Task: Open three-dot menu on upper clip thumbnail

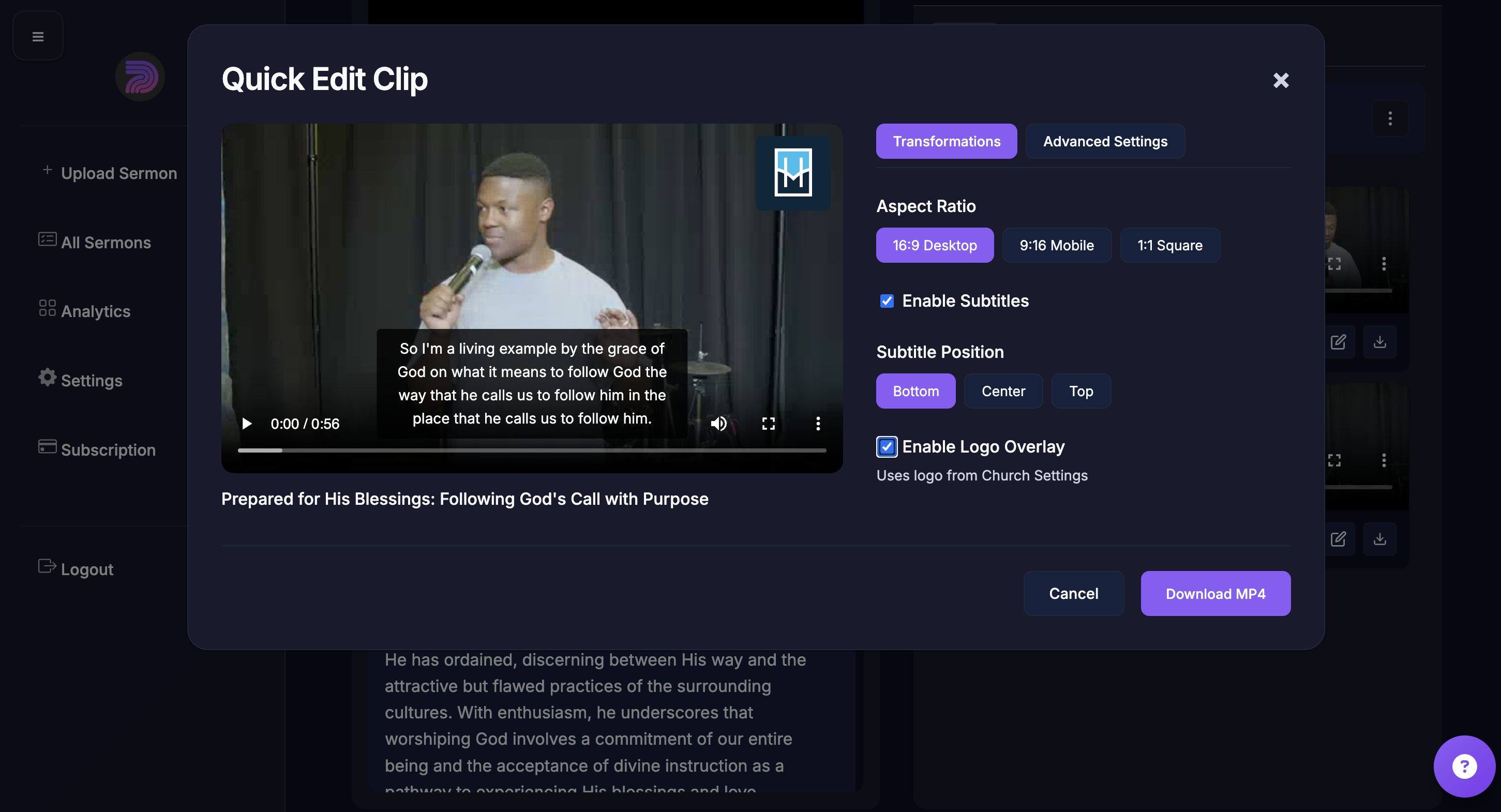Action: (1383, 264)
